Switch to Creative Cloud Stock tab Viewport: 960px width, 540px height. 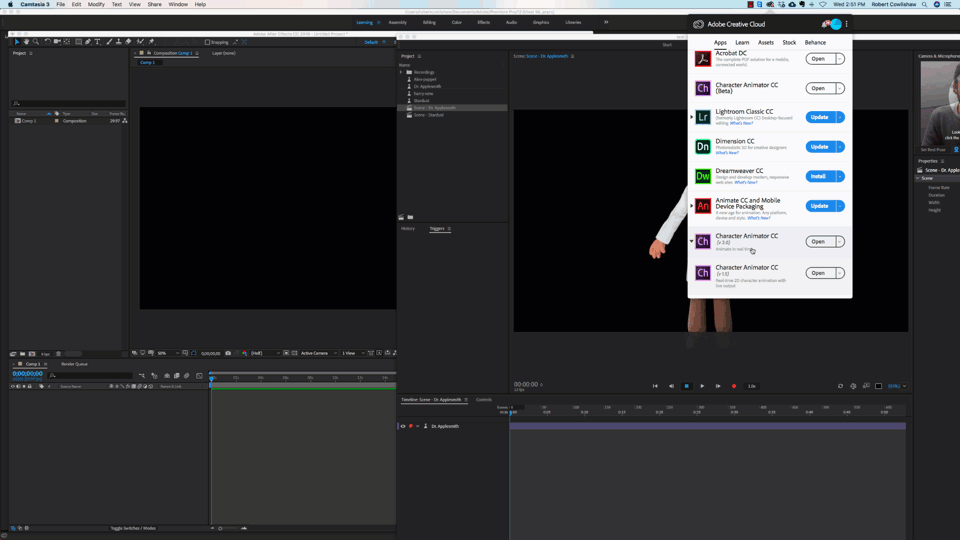coord(789,42)
